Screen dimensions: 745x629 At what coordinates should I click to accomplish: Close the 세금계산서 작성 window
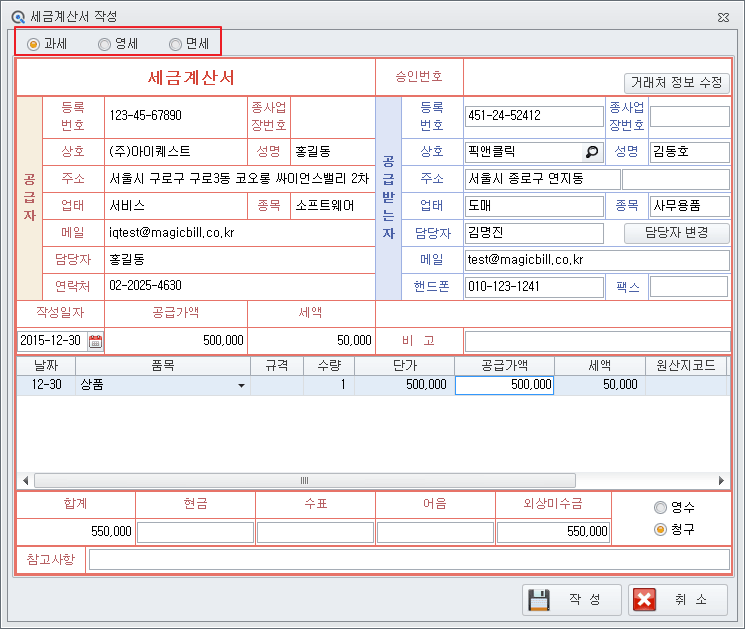[x=723, y=18]
